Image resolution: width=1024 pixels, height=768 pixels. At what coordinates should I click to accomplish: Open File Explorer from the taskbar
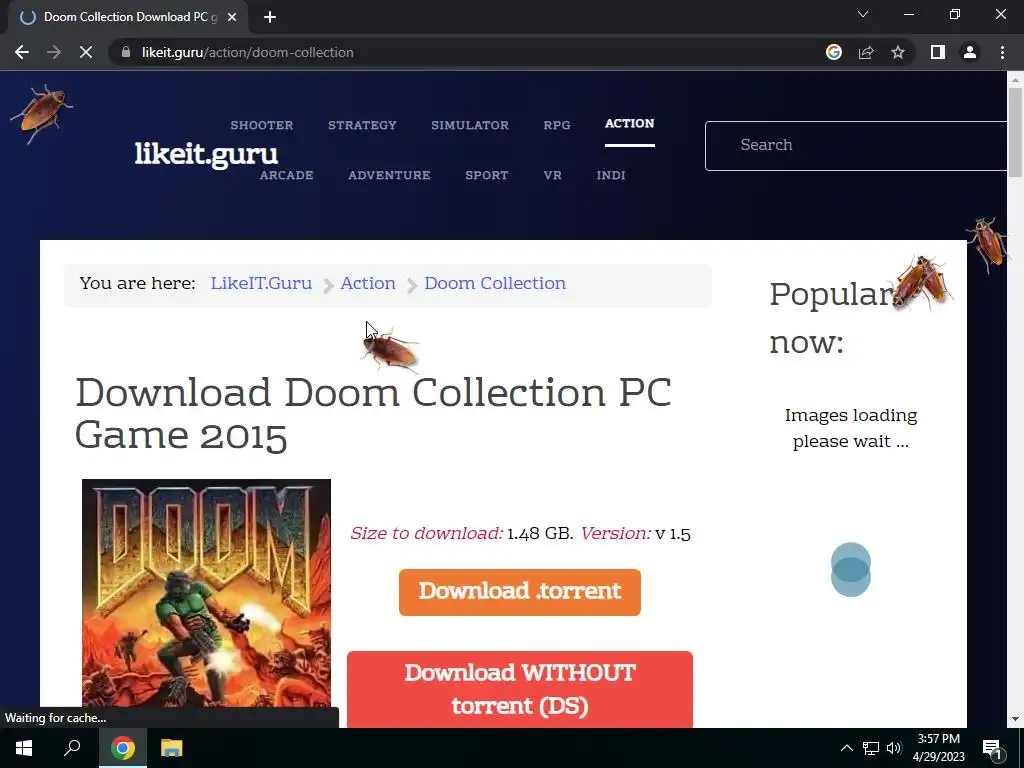172,748
